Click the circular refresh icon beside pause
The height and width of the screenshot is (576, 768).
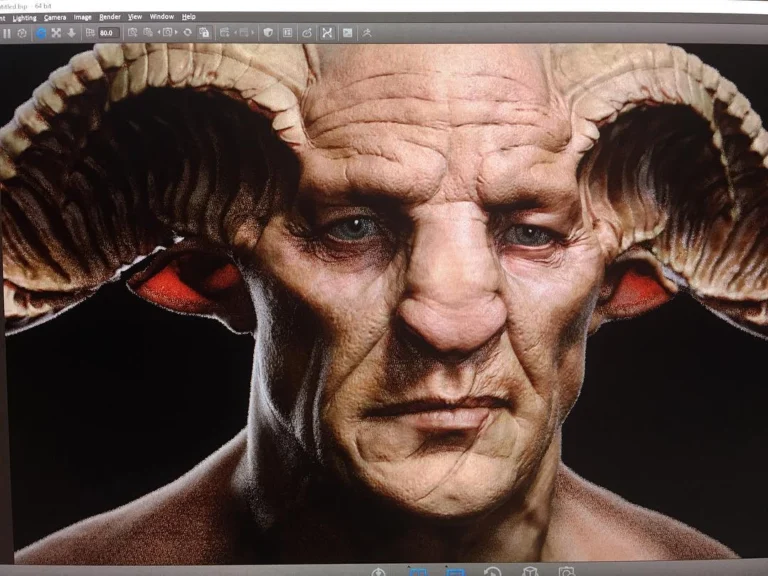[x=22, y=33]
